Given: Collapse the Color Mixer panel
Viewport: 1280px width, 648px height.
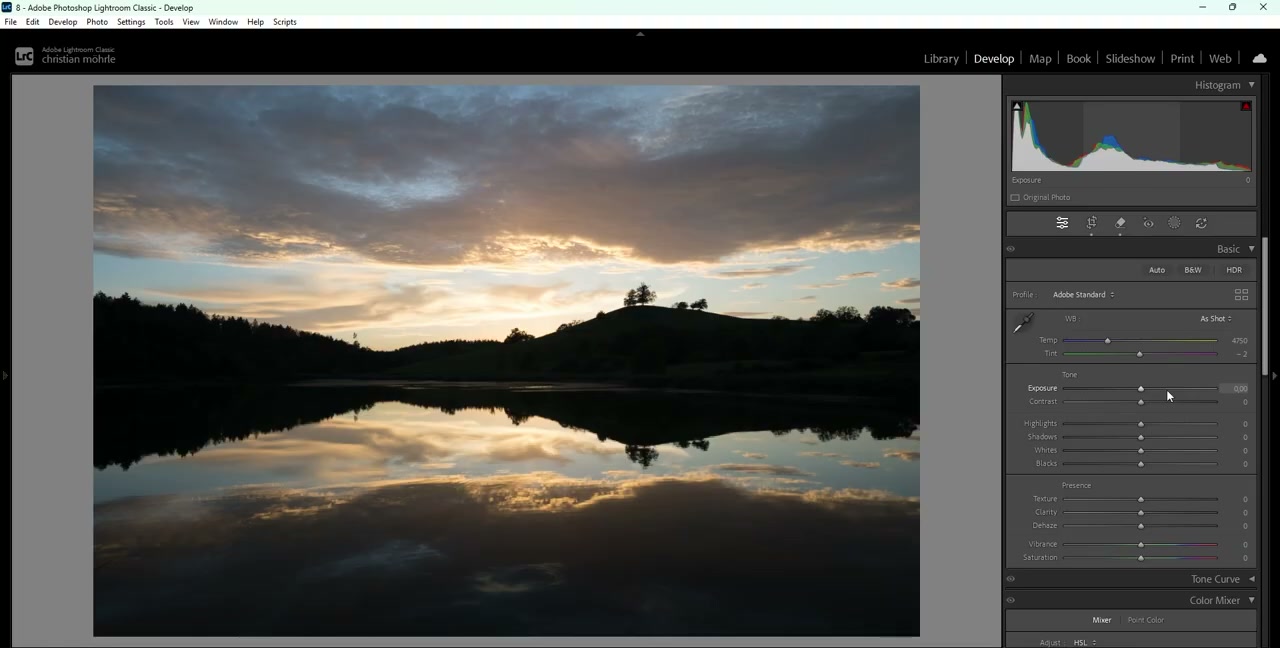Looking at the screenshot, I should pyautogui.click(x=1251, y=601).
